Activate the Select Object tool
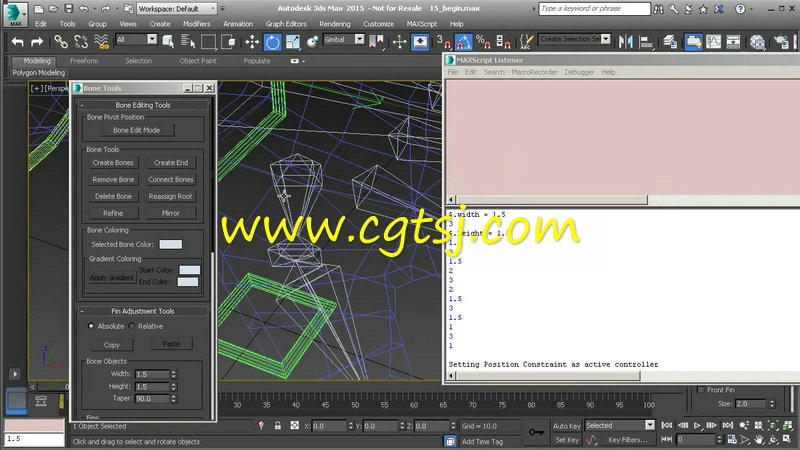This screenshot has width=800, height=450. click(168, 42)
